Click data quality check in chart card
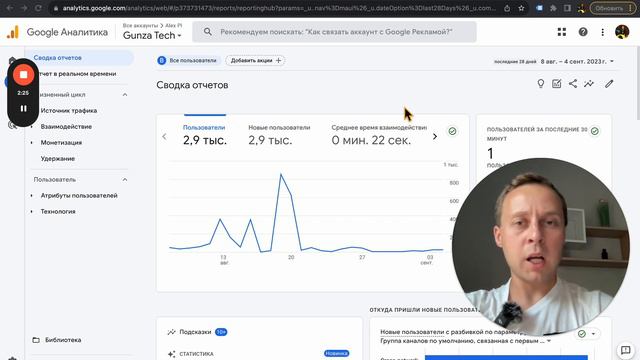Image resolution: width=640 pixels, height=360 pixels. click(x=452, y=131)
